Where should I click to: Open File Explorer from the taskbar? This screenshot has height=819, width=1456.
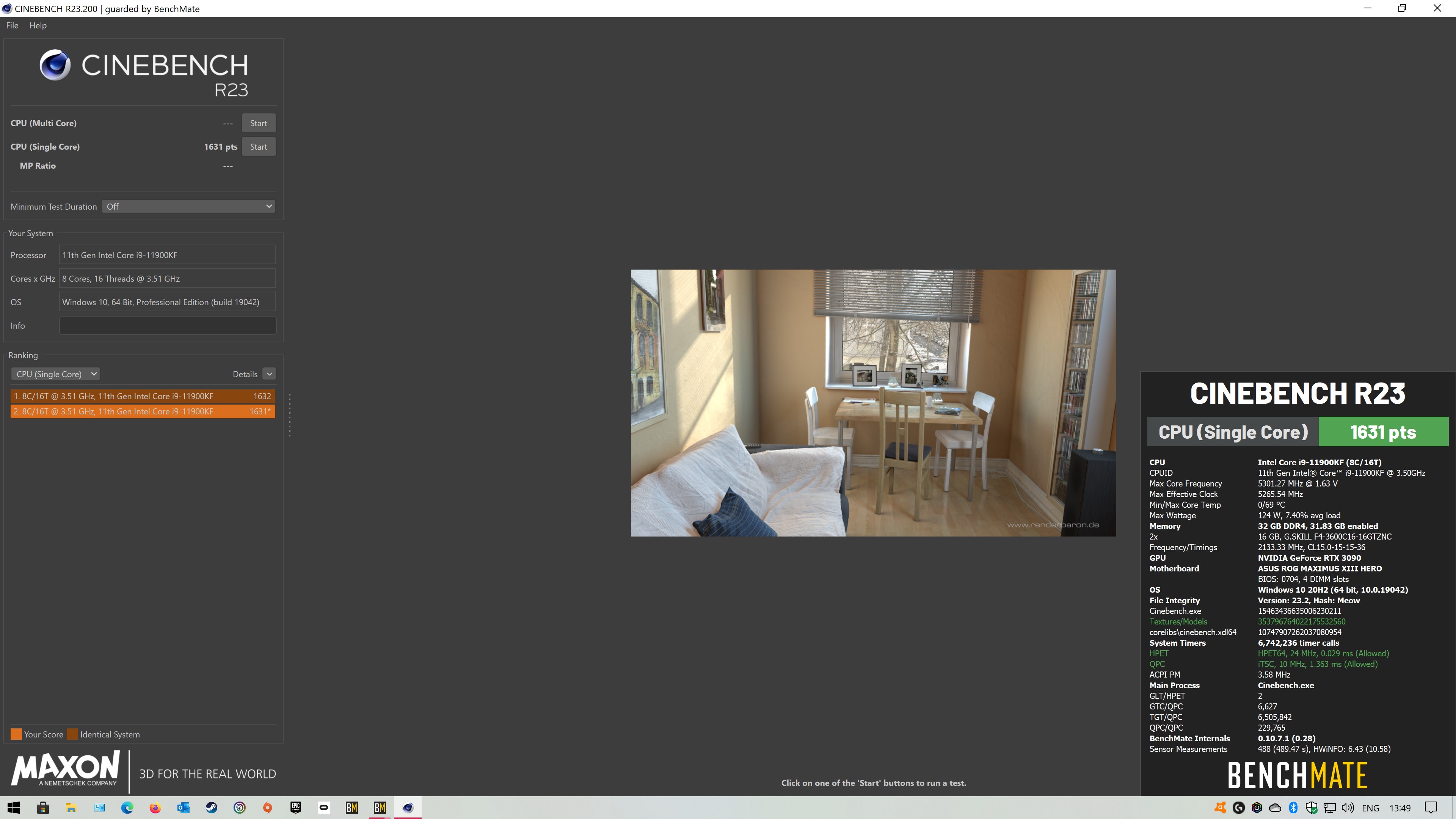coord(71,808)
